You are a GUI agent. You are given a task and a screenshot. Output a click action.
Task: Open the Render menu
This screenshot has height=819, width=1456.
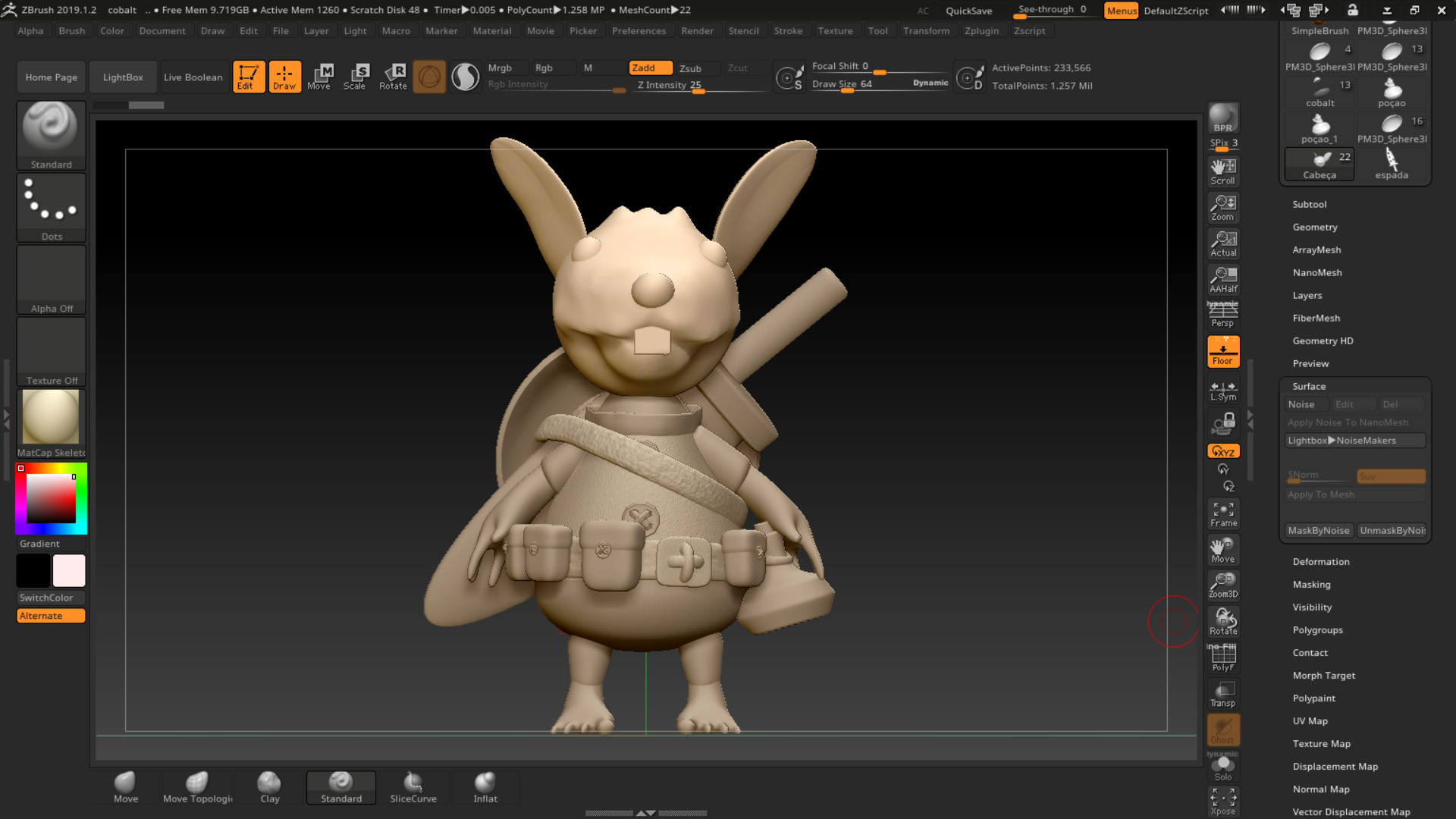pyautogui.click(x=698, y=31)
